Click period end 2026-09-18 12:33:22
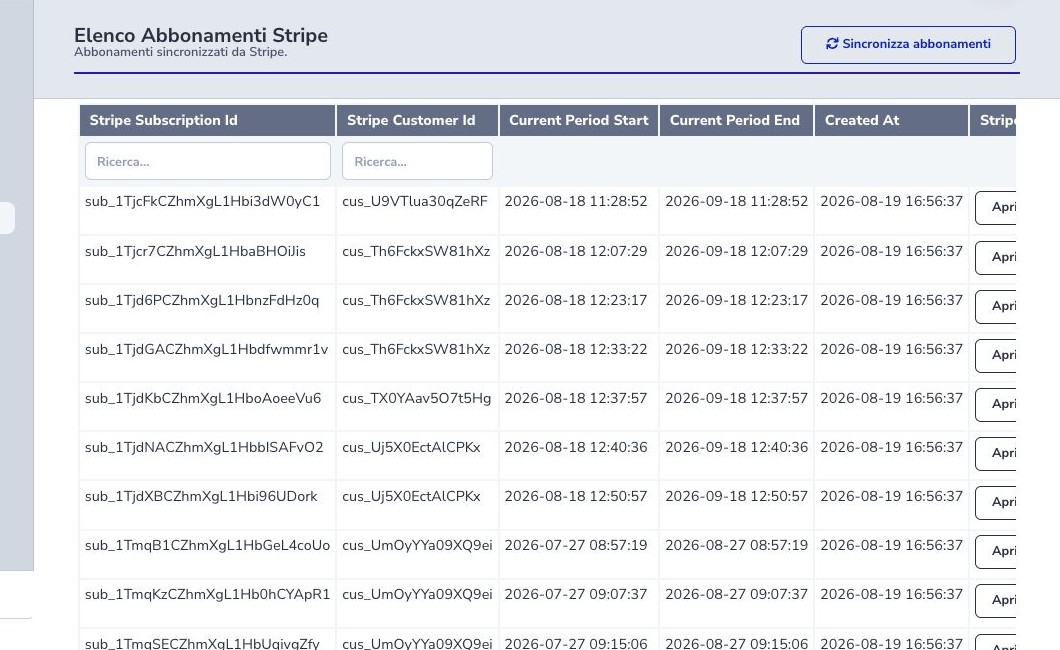 pyautogui.click(x=736, y=349)
